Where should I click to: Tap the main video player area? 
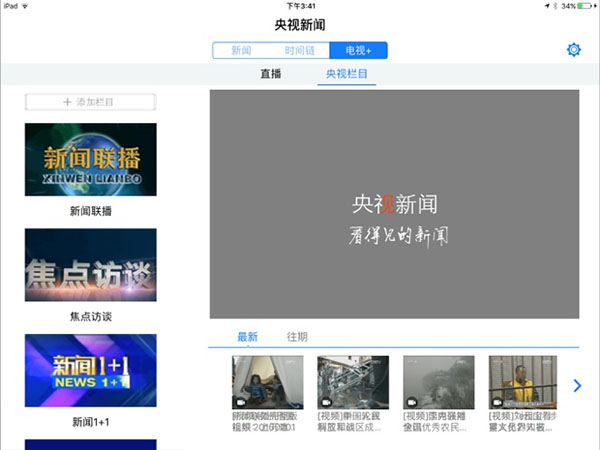[x=394, y=205]
